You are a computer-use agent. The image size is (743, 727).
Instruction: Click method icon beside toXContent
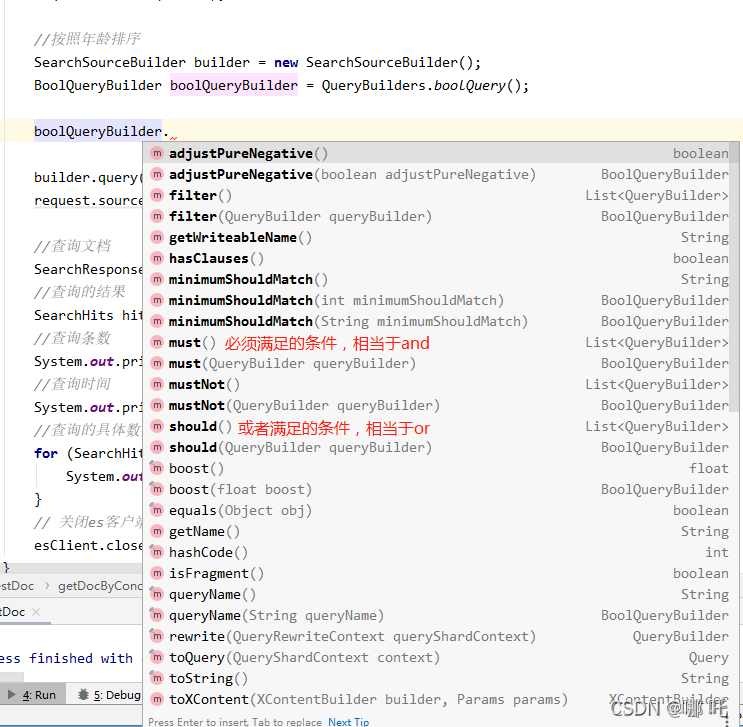pyautogui.click(x=157, y=699)
